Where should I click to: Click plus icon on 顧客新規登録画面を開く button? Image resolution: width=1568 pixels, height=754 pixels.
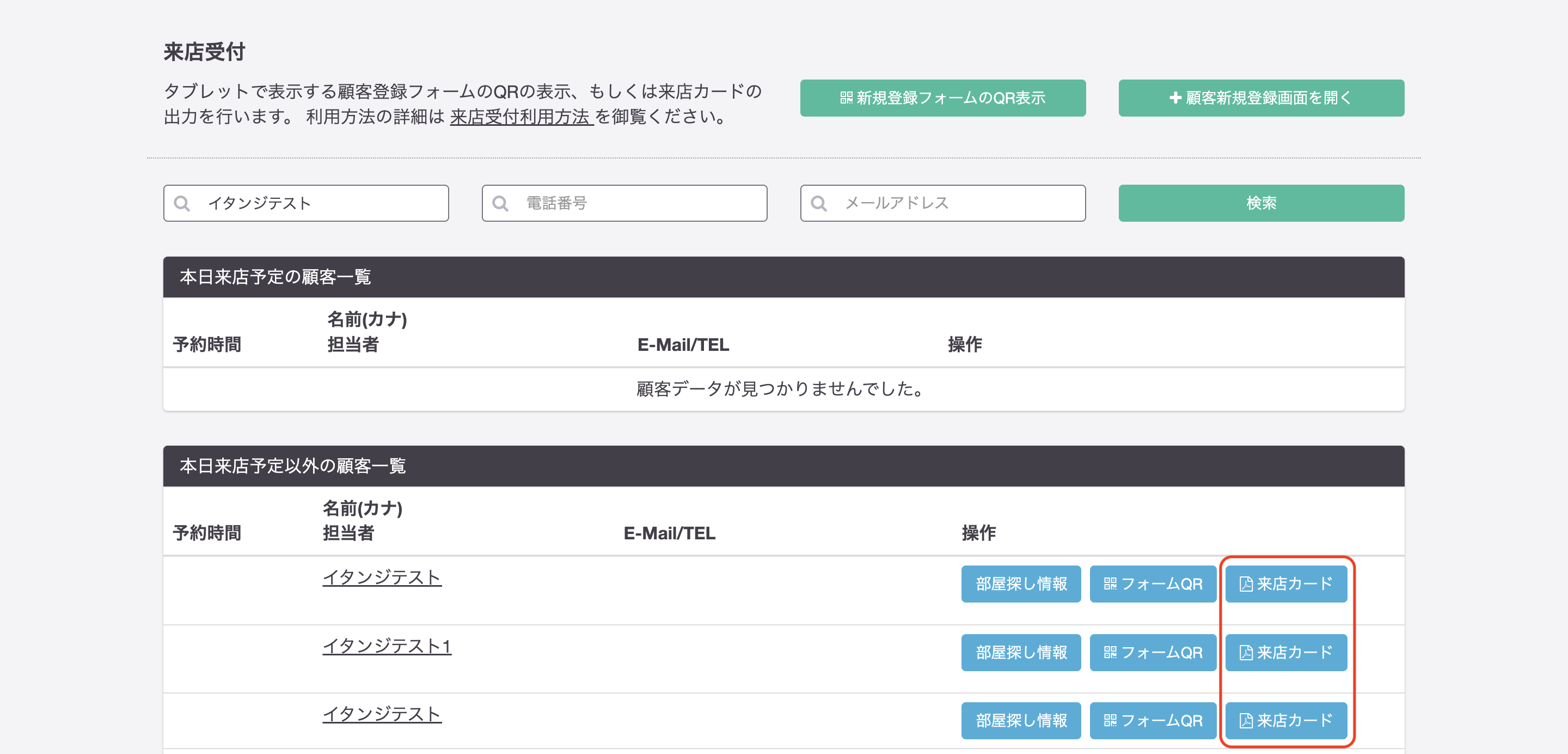[1175, 98]
